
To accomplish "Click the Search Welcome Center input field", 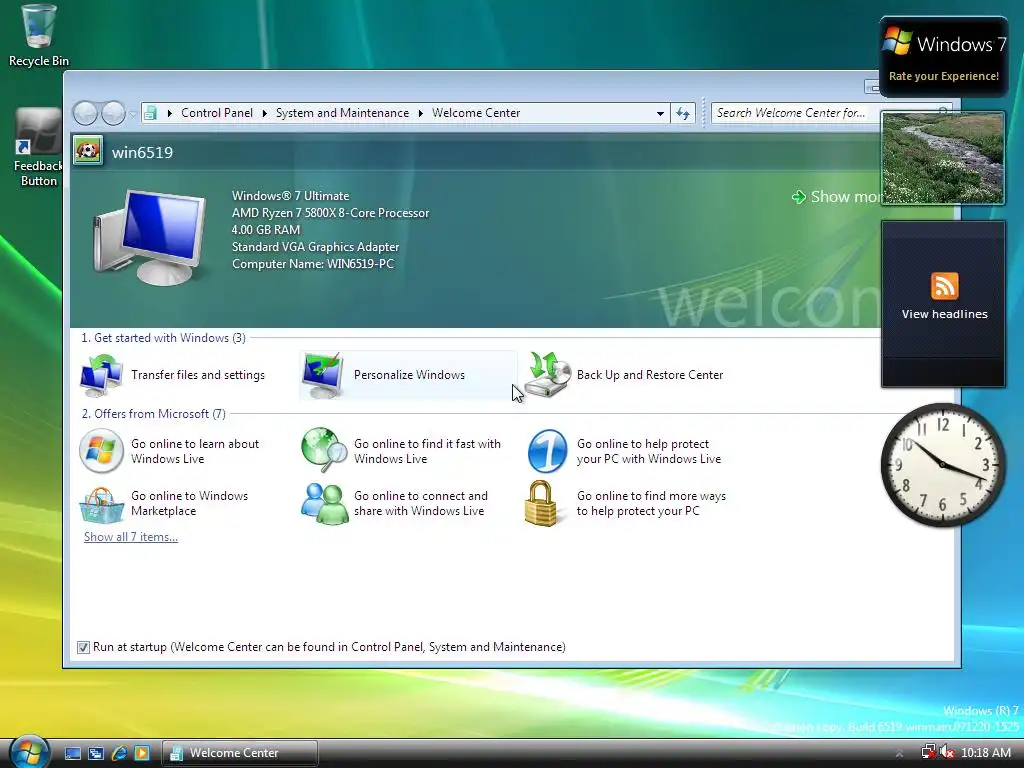I will (795, 113).
